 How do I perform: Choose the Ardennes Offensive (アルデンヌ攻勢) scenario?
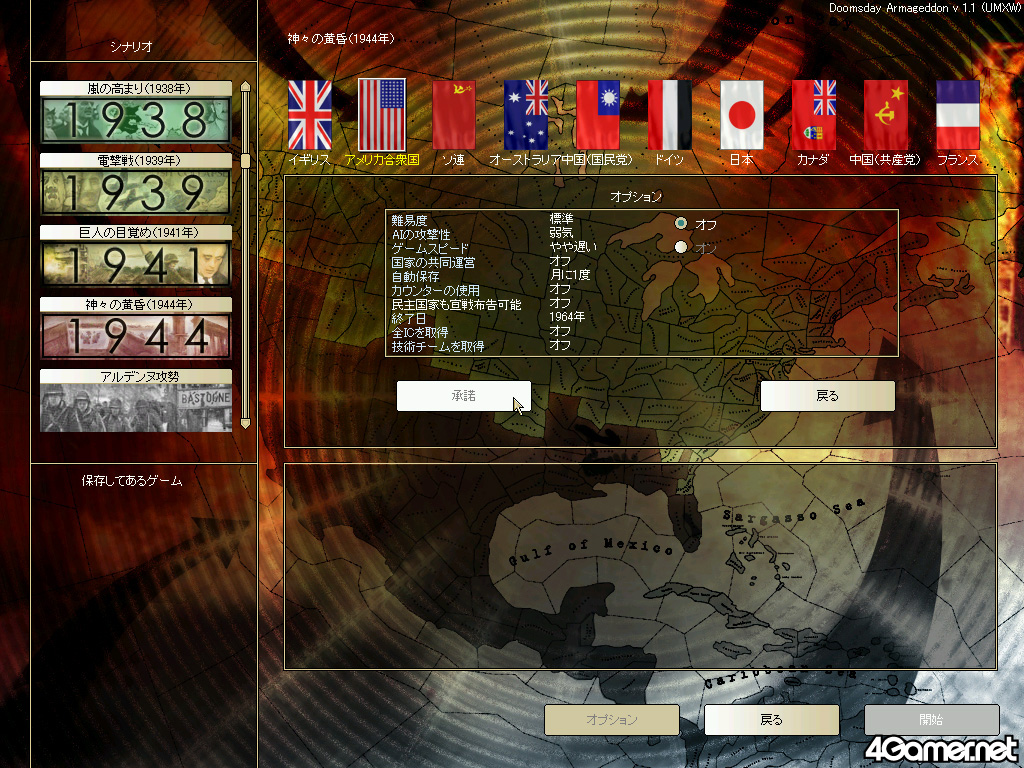(136, 400)
